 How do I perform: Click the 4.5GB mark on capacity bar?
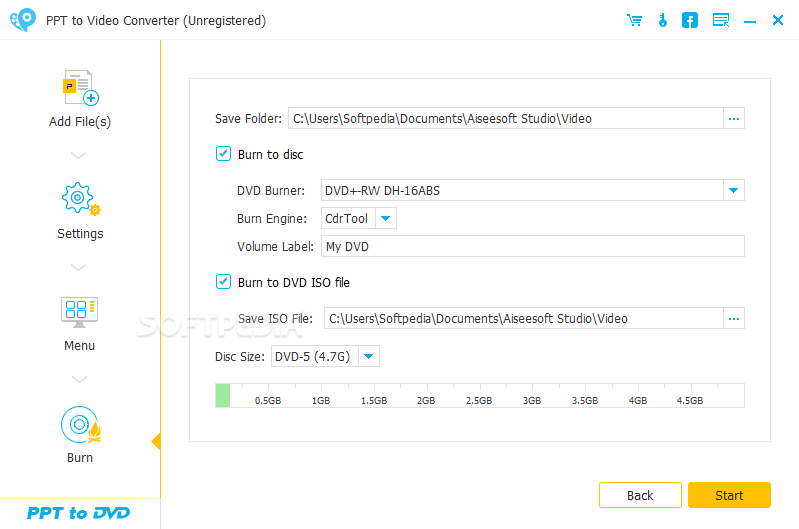690,401
